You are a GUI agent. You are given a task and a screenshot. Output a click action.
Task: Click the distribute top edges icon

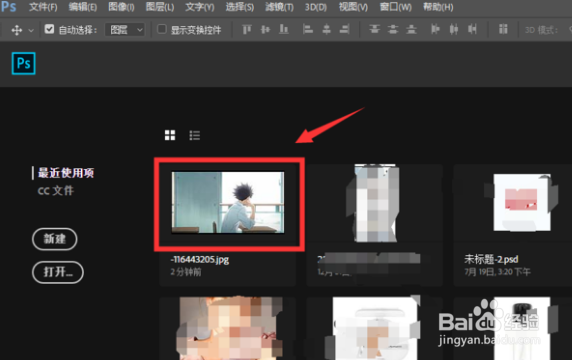tap(374, 29)
